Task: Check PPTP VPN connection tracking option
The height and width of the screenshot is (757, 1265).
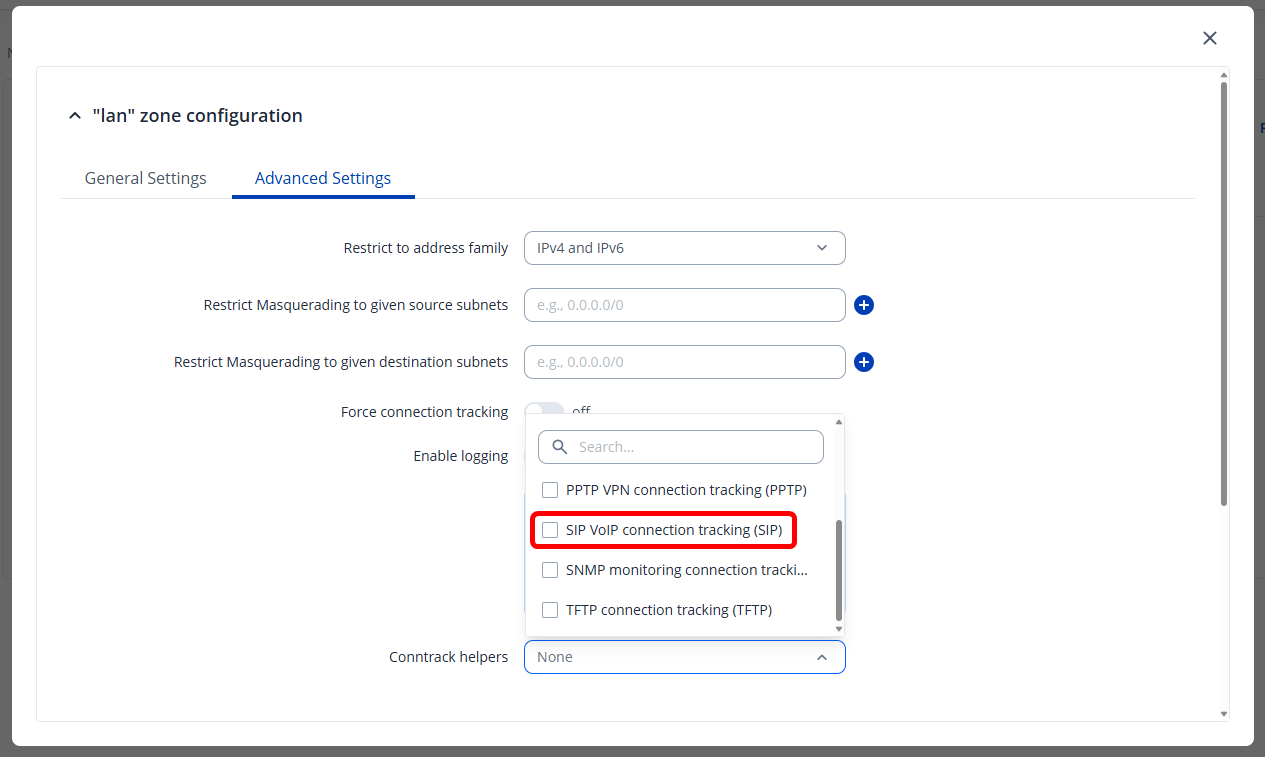Action: 550,490
